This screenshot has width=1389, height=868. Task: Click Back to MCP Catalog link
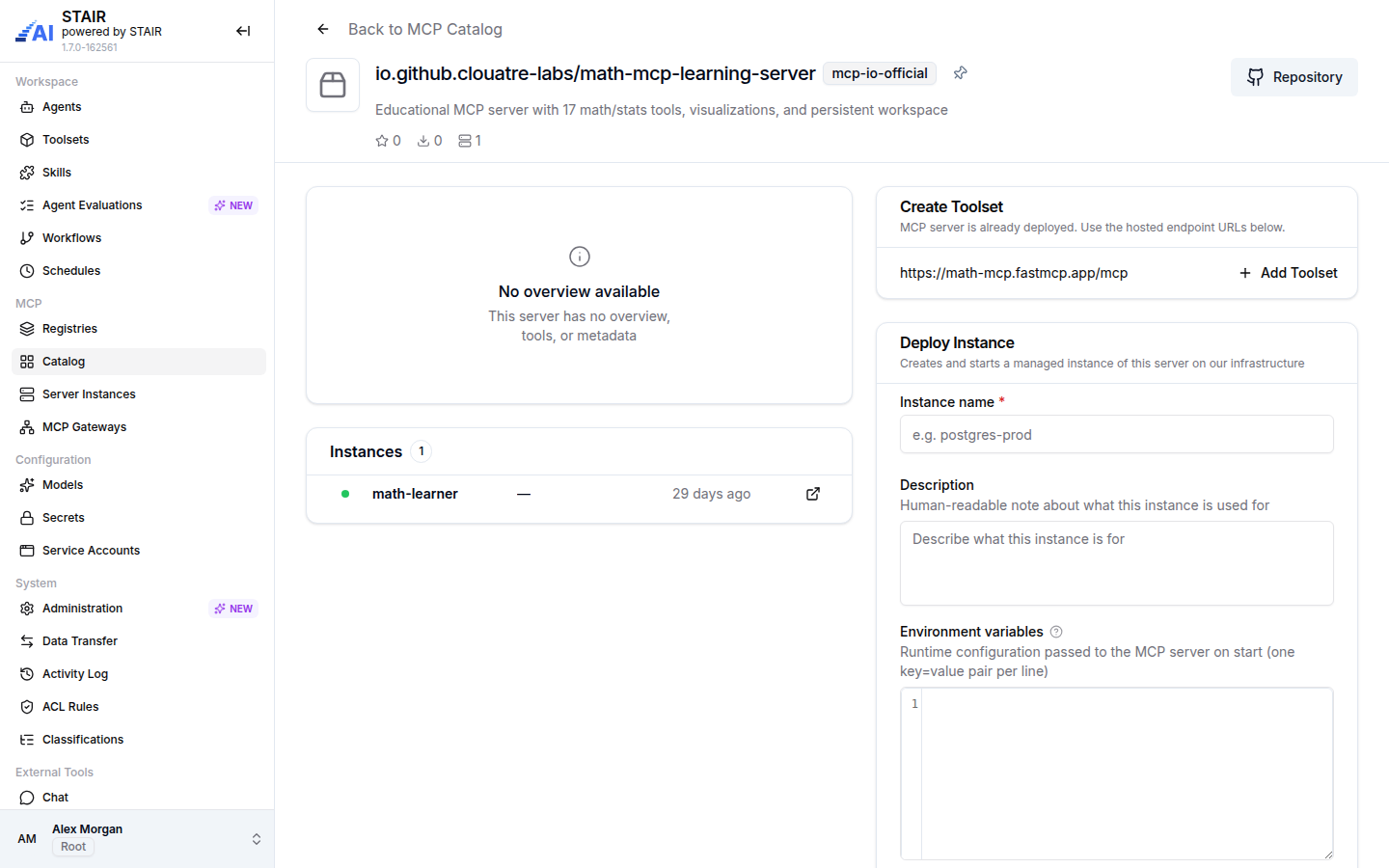[x=425, y=29]
